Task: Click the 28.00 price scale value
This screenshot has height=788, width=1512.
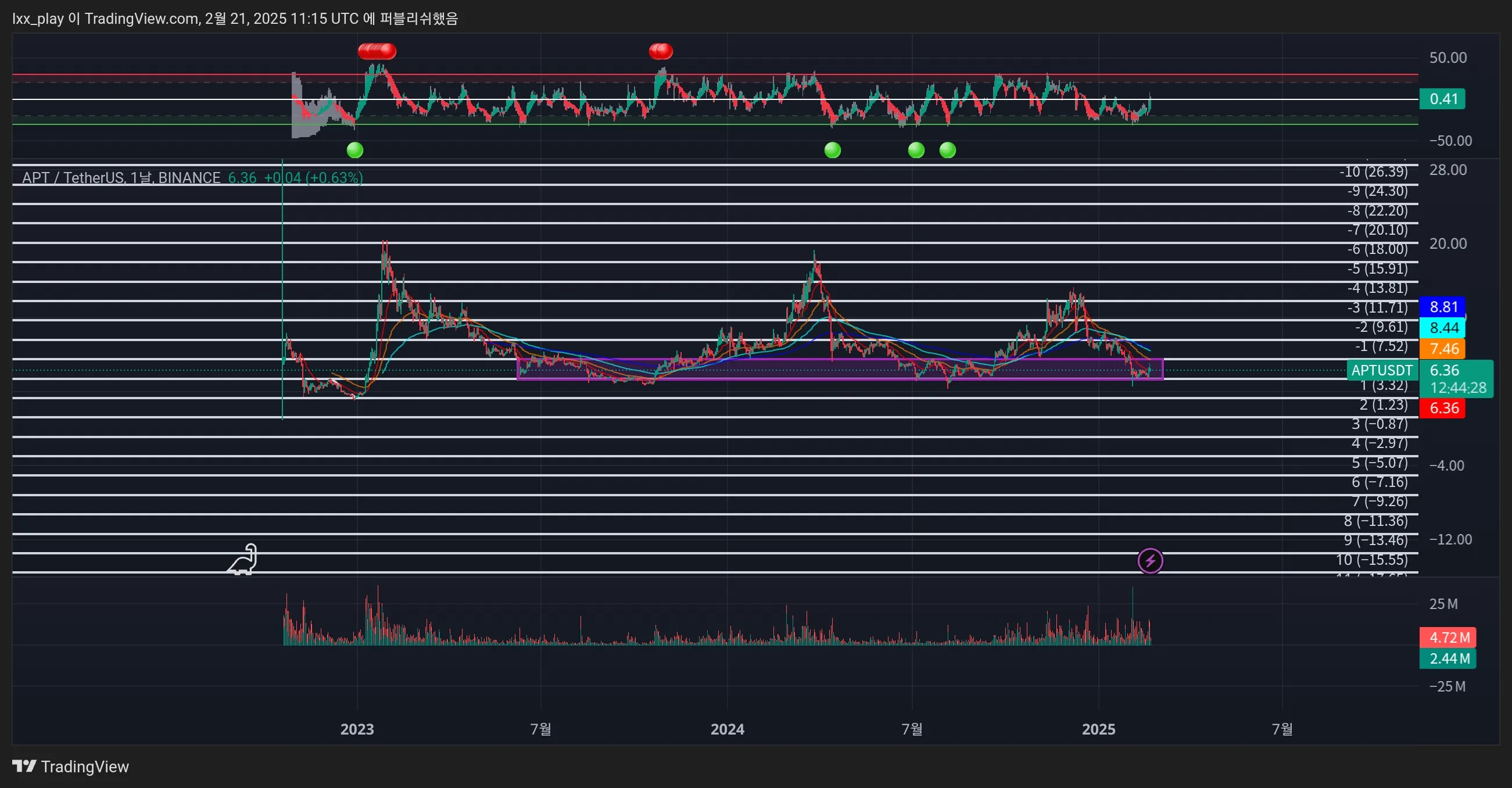Action: (1447, 170)
